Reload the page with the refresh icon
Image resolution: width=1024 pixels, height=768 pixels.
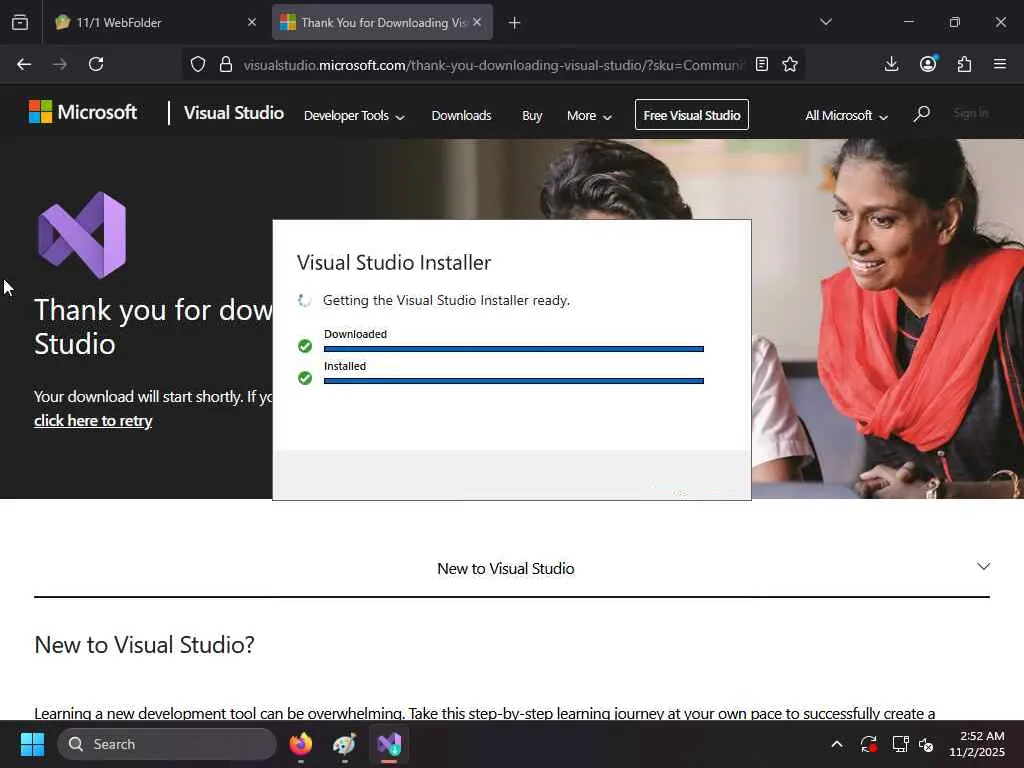click(96, 64)
